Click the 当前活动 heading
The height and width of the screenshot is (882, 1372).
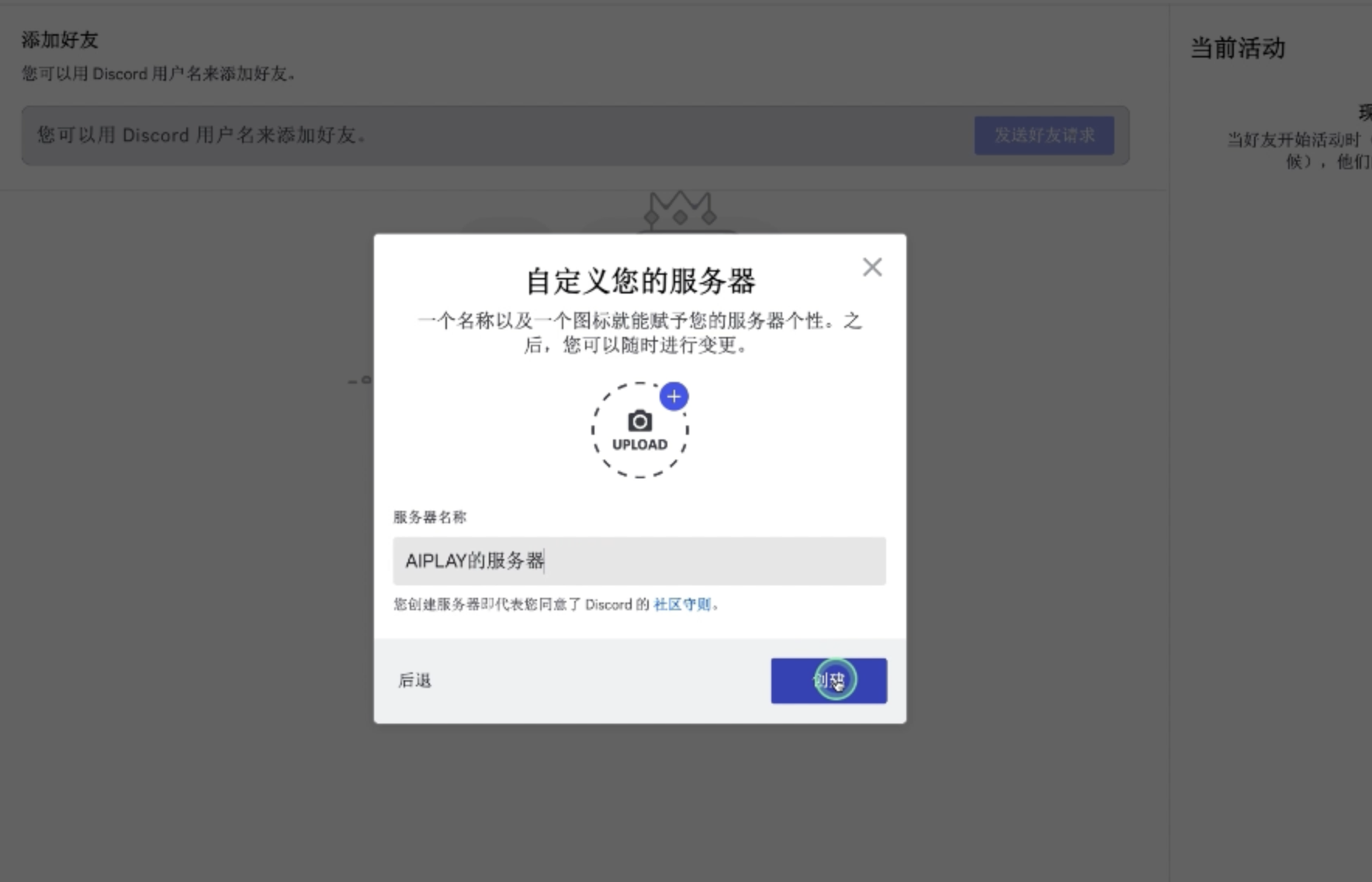click(x=1238, y=48)
